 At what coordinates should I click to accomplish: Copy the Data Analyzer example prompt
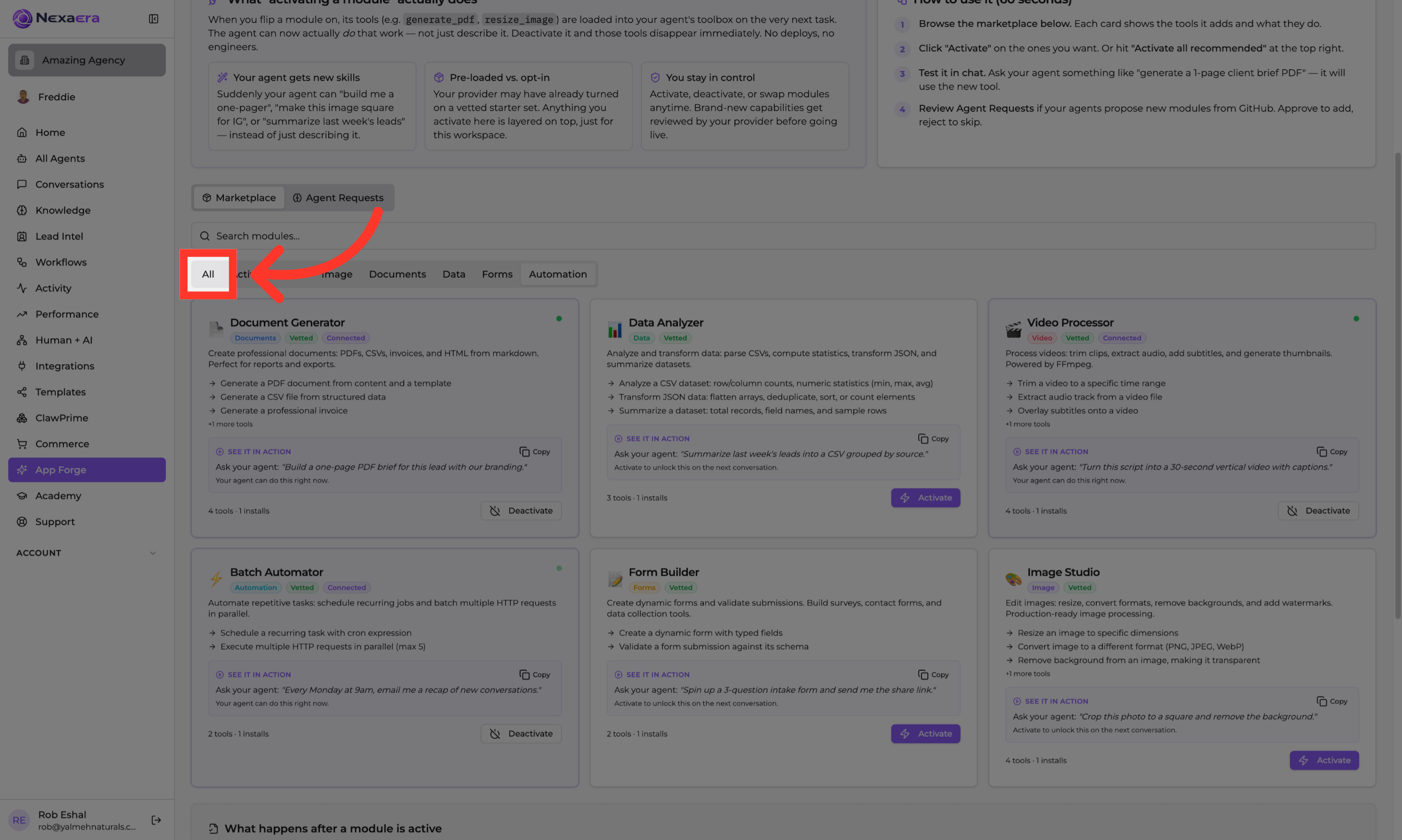coord(933,439)
